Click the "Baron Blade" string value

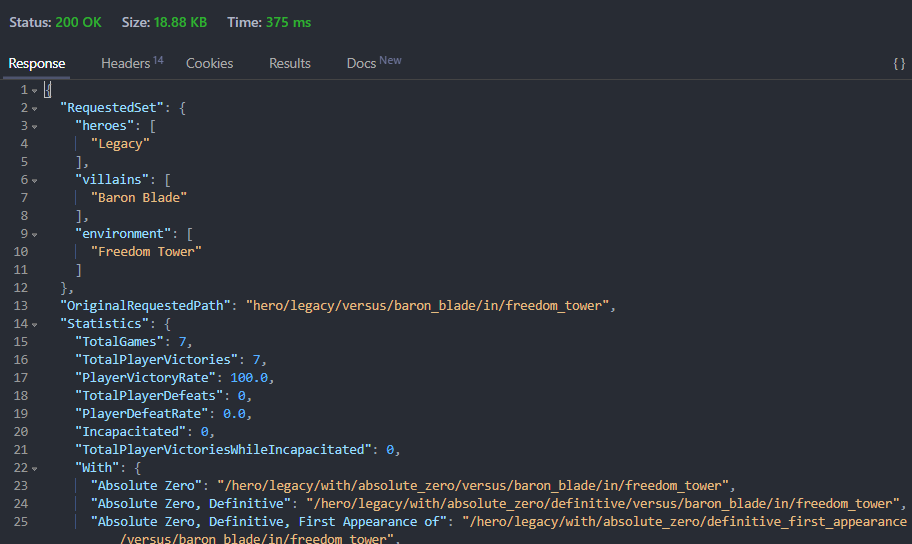click(139, 198)
